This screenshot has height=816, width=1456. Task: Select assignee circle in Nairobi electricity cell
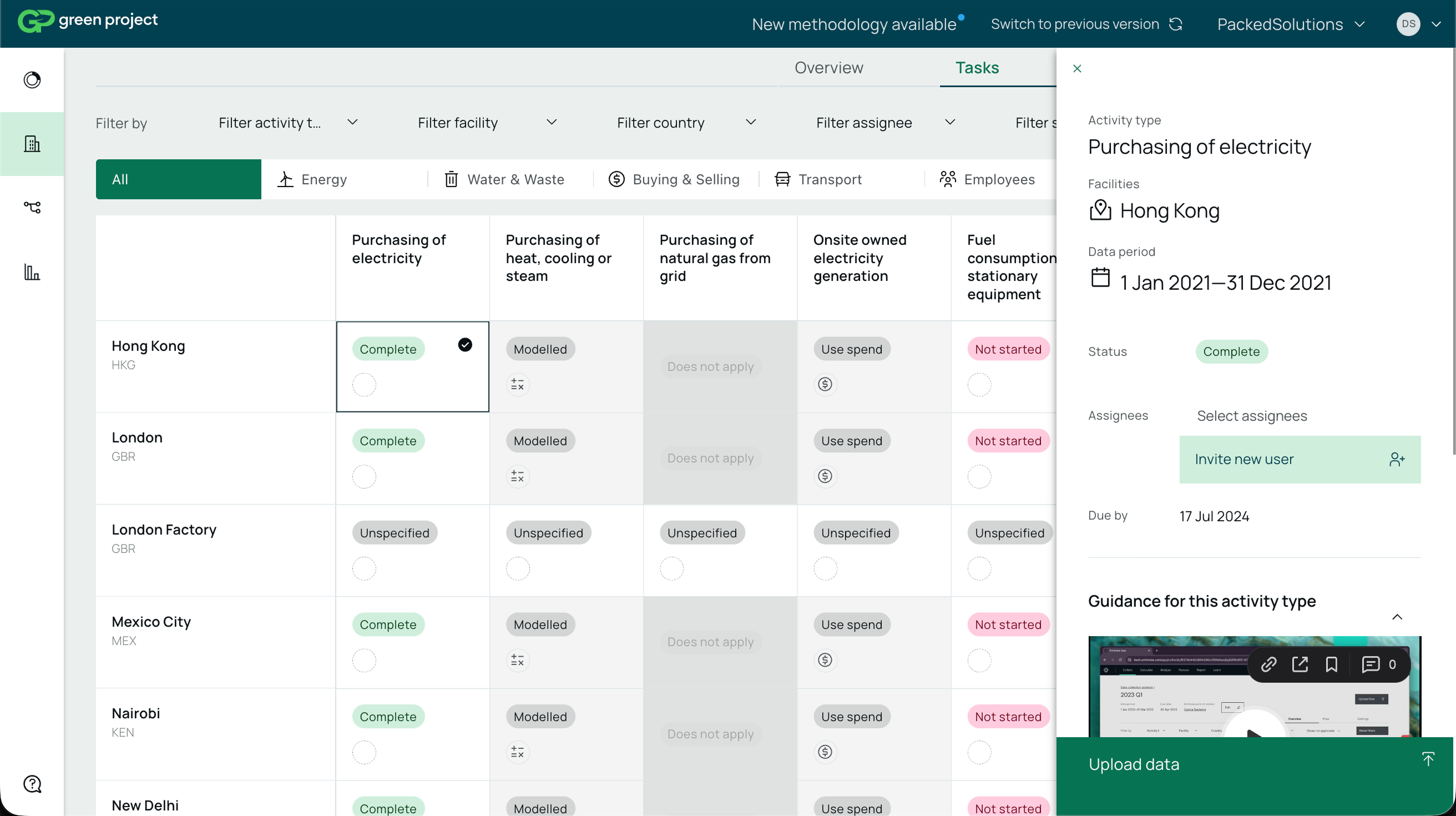coord(364,752)
